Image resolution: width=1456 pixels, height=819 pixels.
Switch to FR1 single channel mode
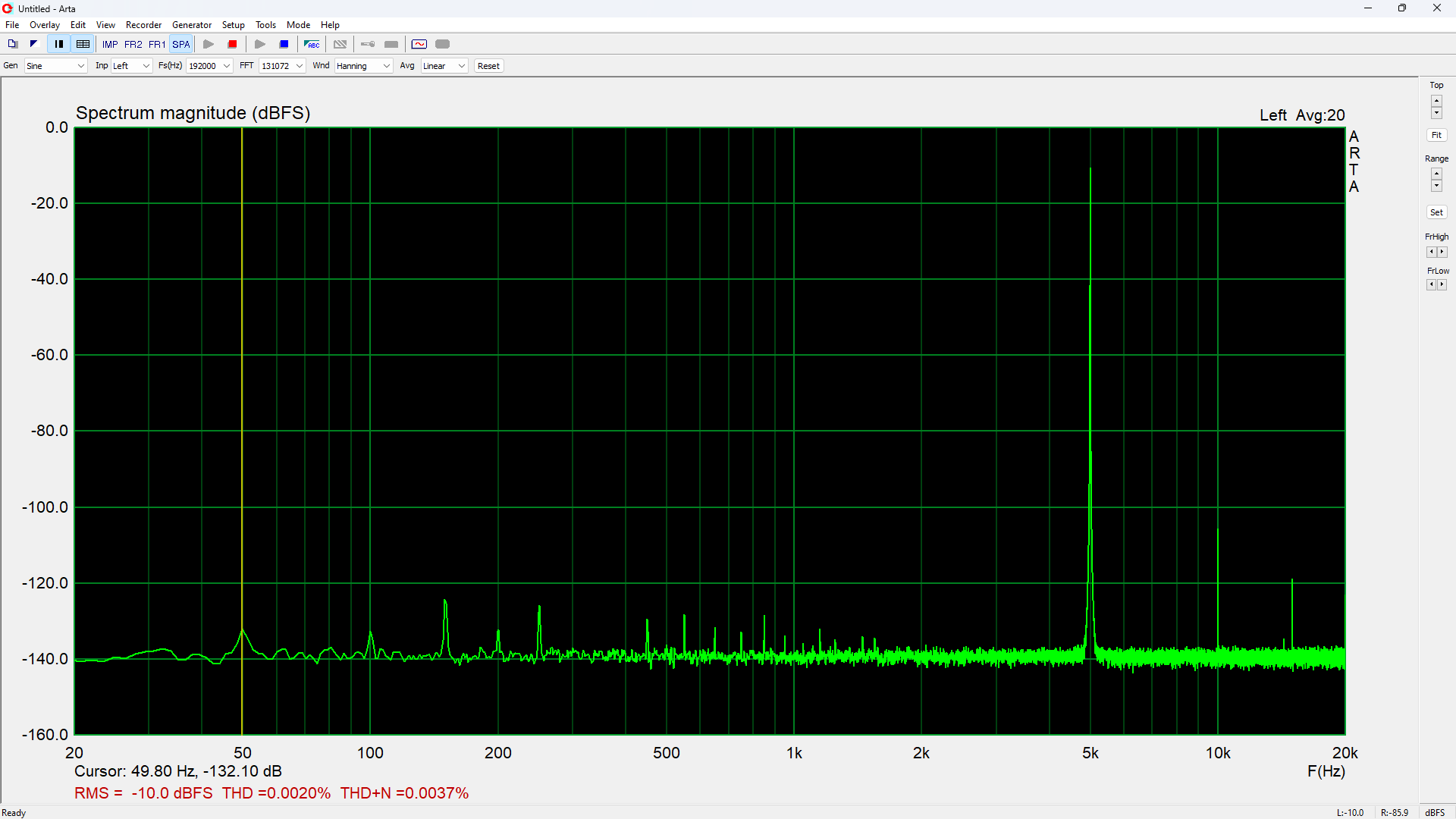tap(157, 44)
